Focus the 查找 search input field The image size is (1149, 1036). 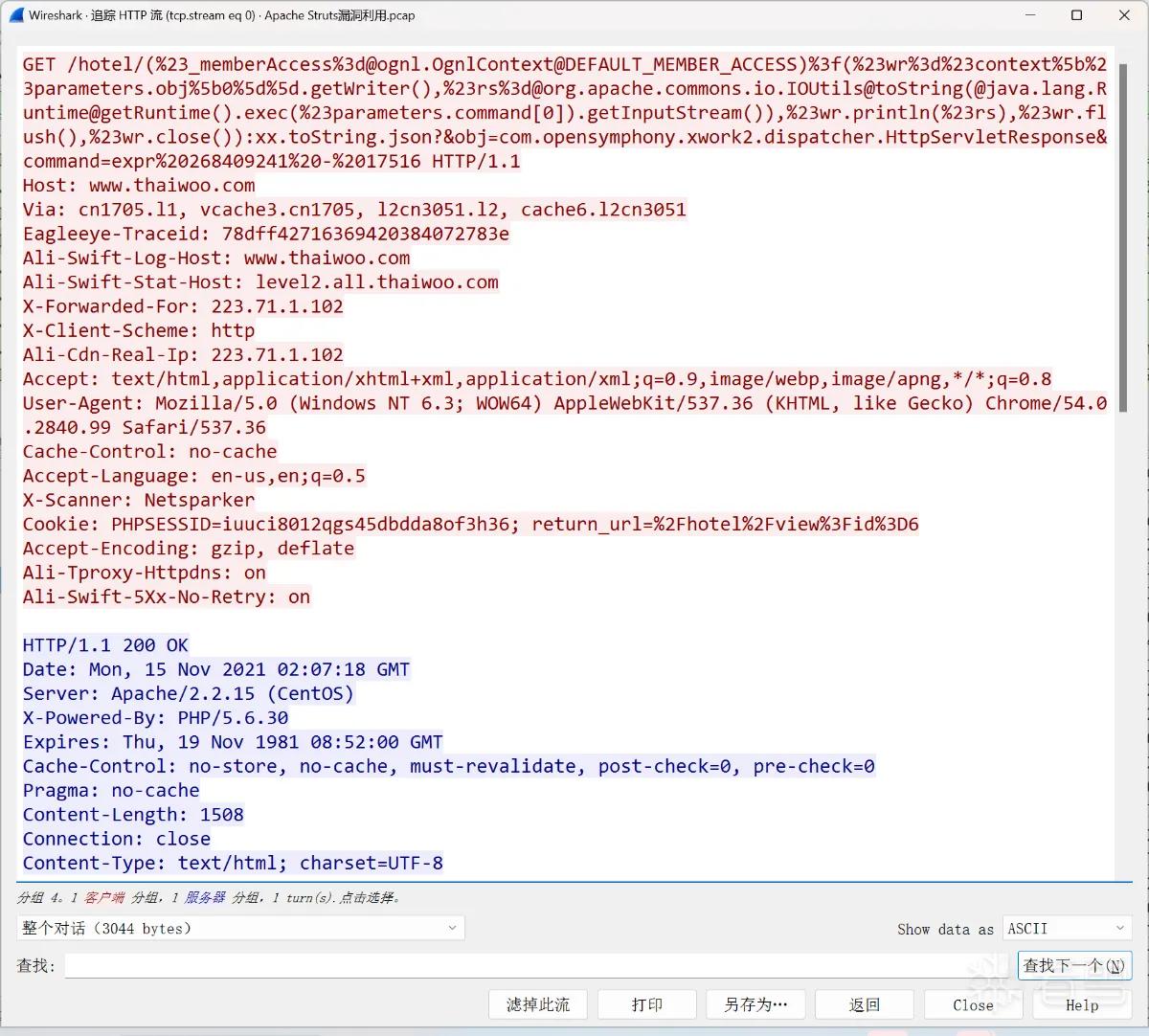pos(538,965)
